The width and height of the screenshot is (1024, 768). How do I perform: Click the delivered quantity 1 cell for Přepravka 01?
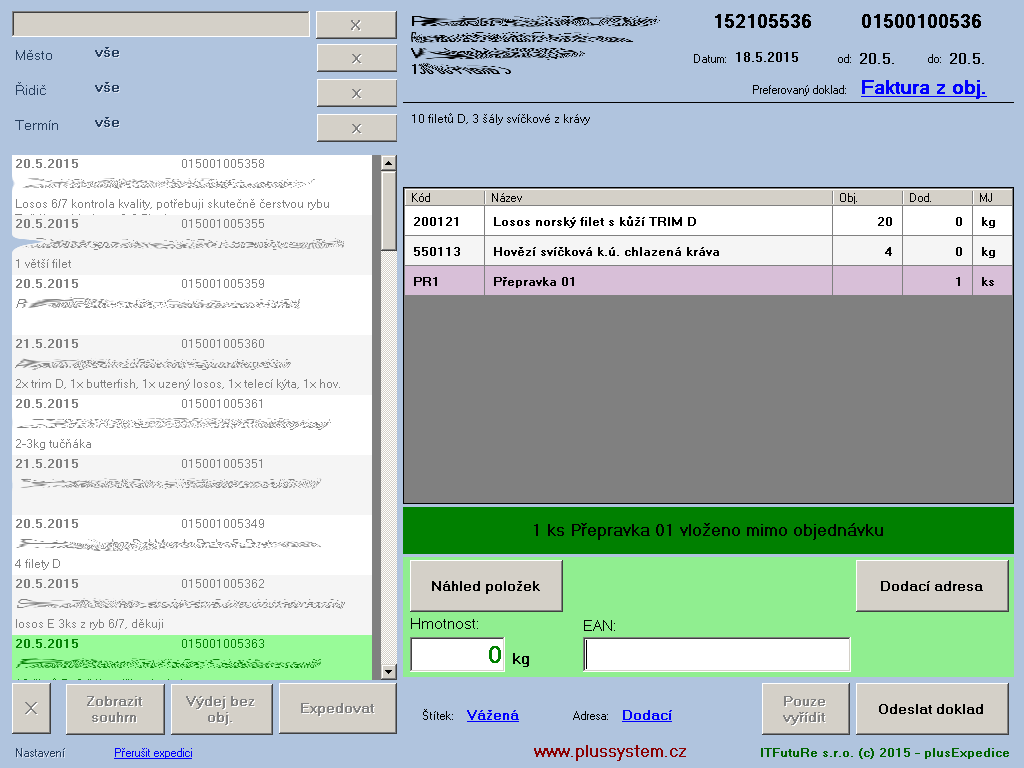(937, 281)
